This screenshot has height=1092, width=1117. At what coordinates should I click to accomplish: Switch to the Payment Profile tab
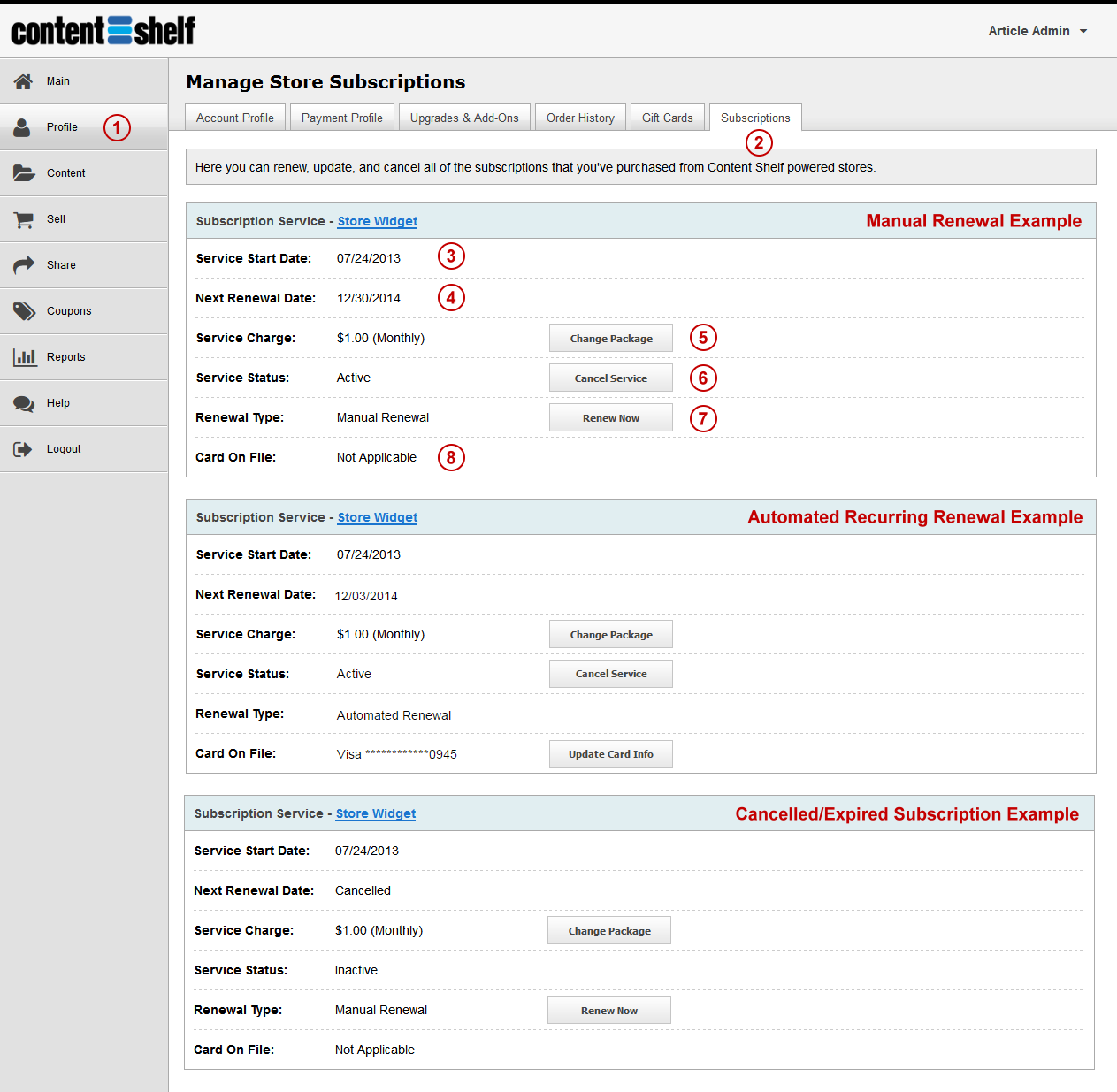(342, 118)
